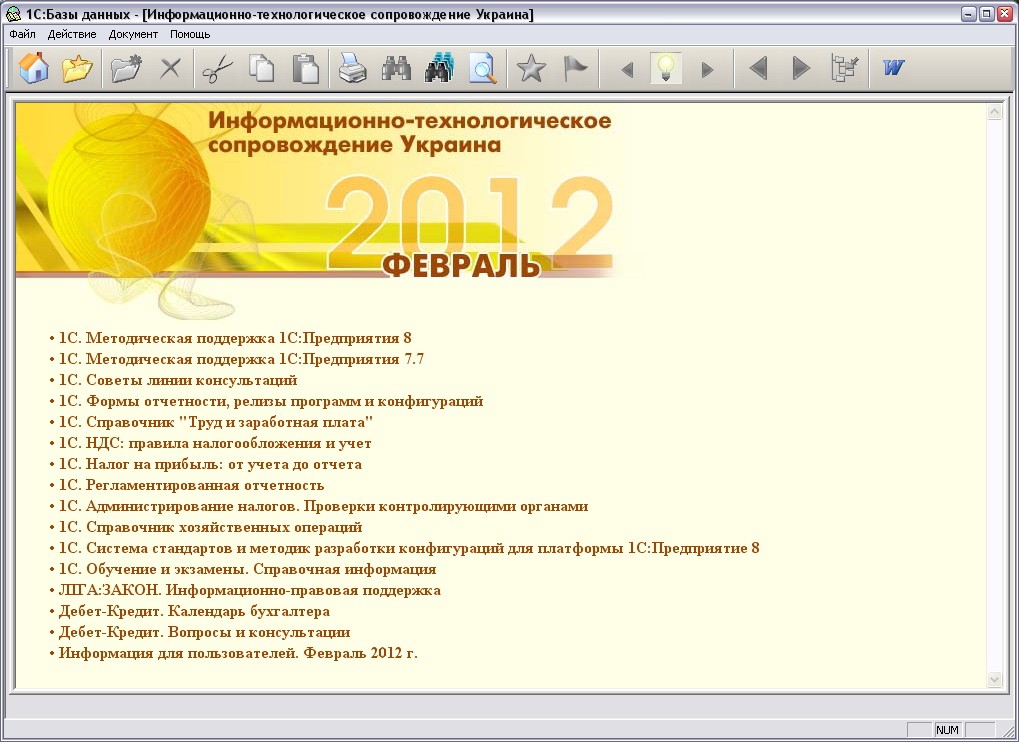Click the copy pages icon
The image size is (1019, 742).
[x=262, y=68]
